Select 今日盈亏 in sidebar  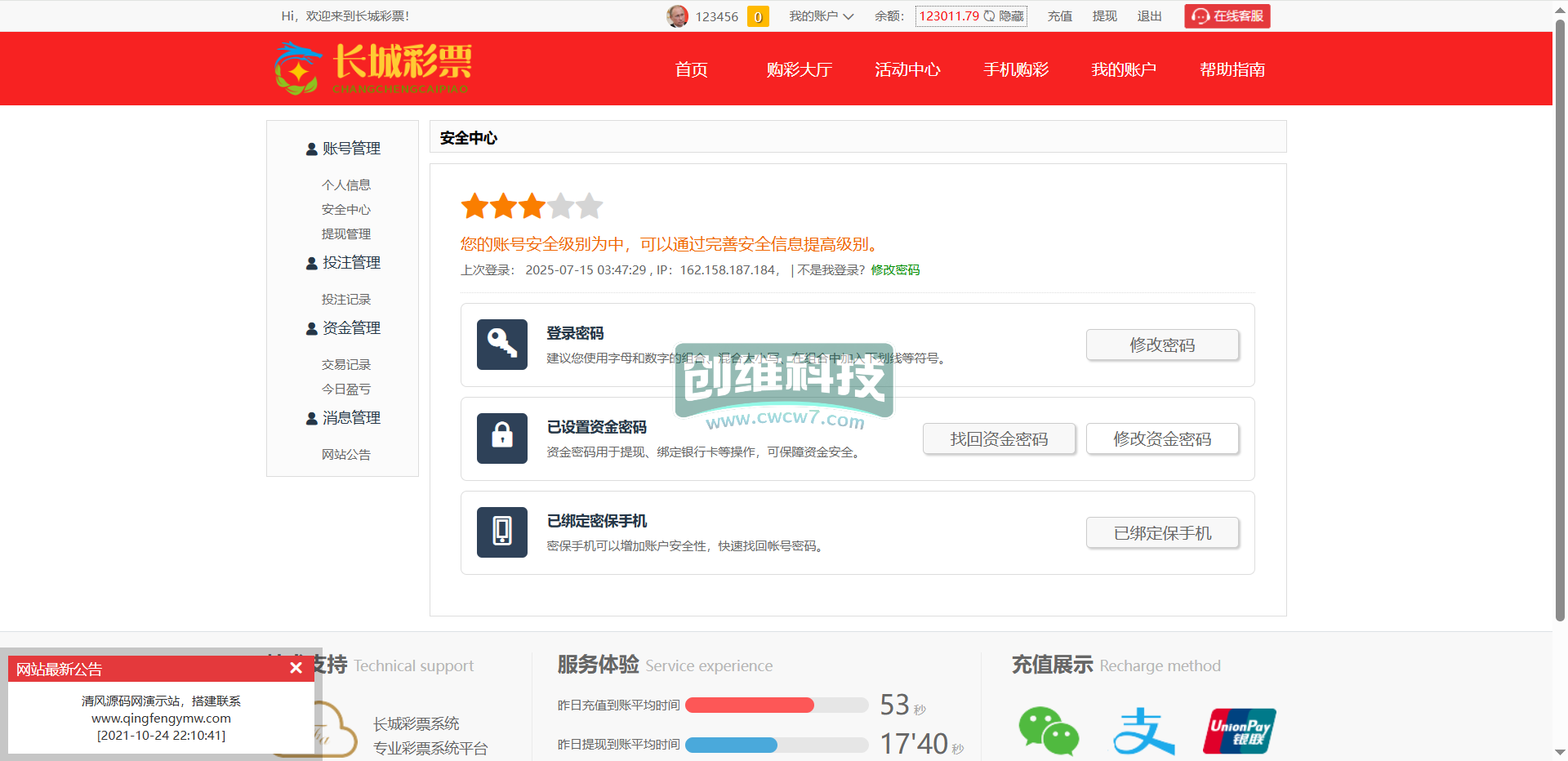click(346, 389)
